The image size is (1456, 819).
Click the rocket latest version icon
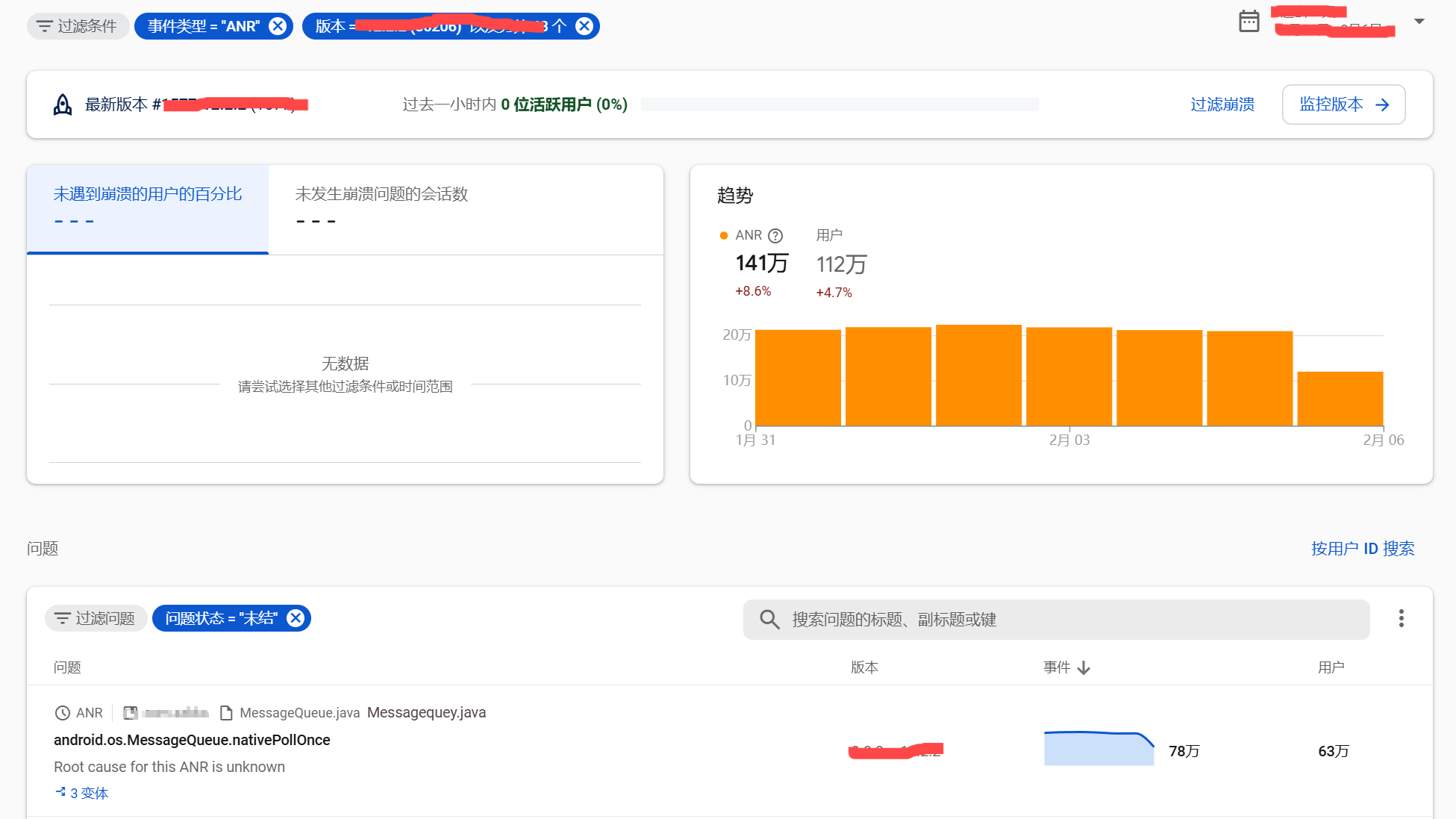coord(63,105)
